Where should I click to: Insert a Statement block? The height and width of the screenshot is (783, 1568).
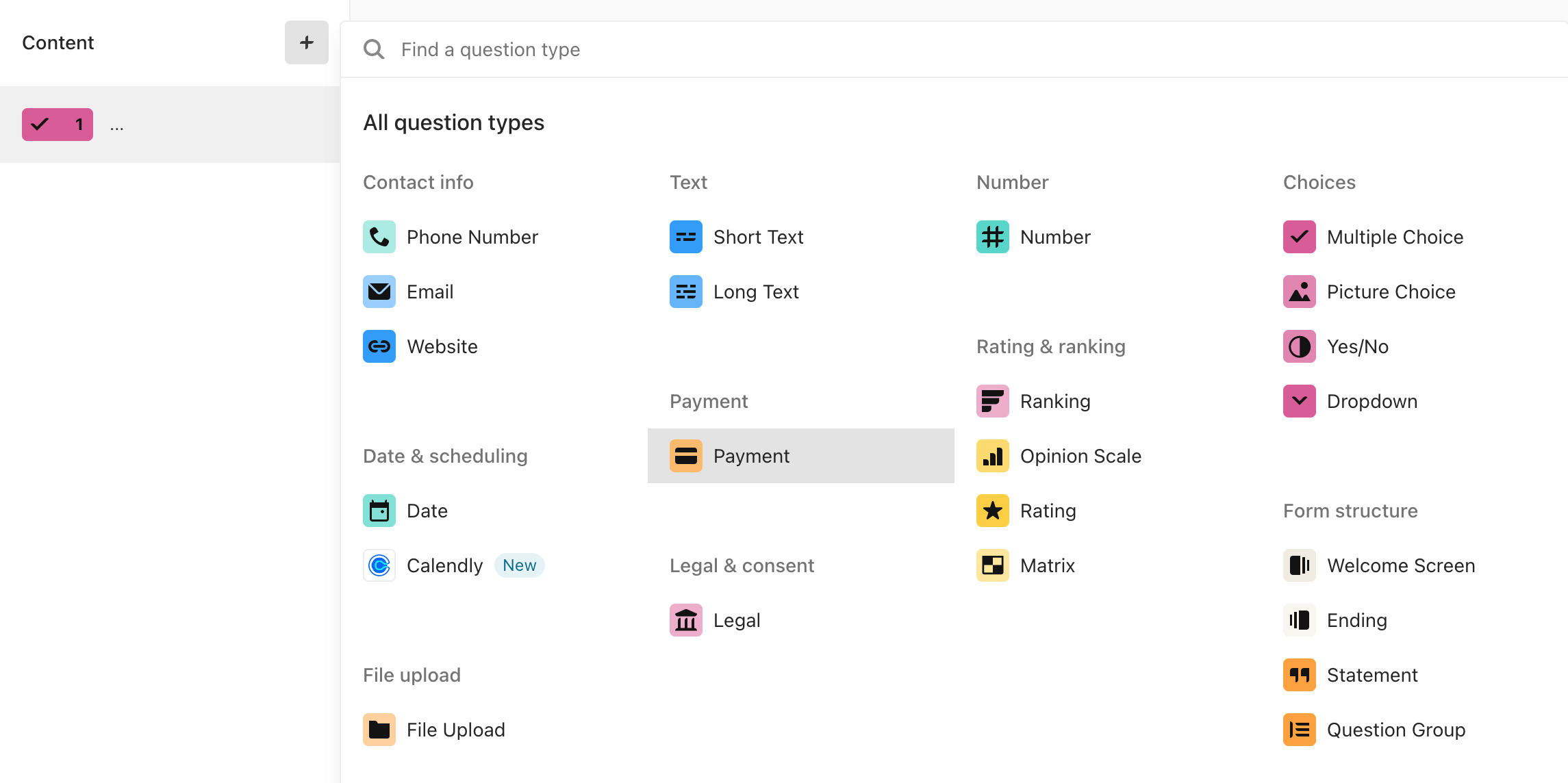pos(1415,675)
